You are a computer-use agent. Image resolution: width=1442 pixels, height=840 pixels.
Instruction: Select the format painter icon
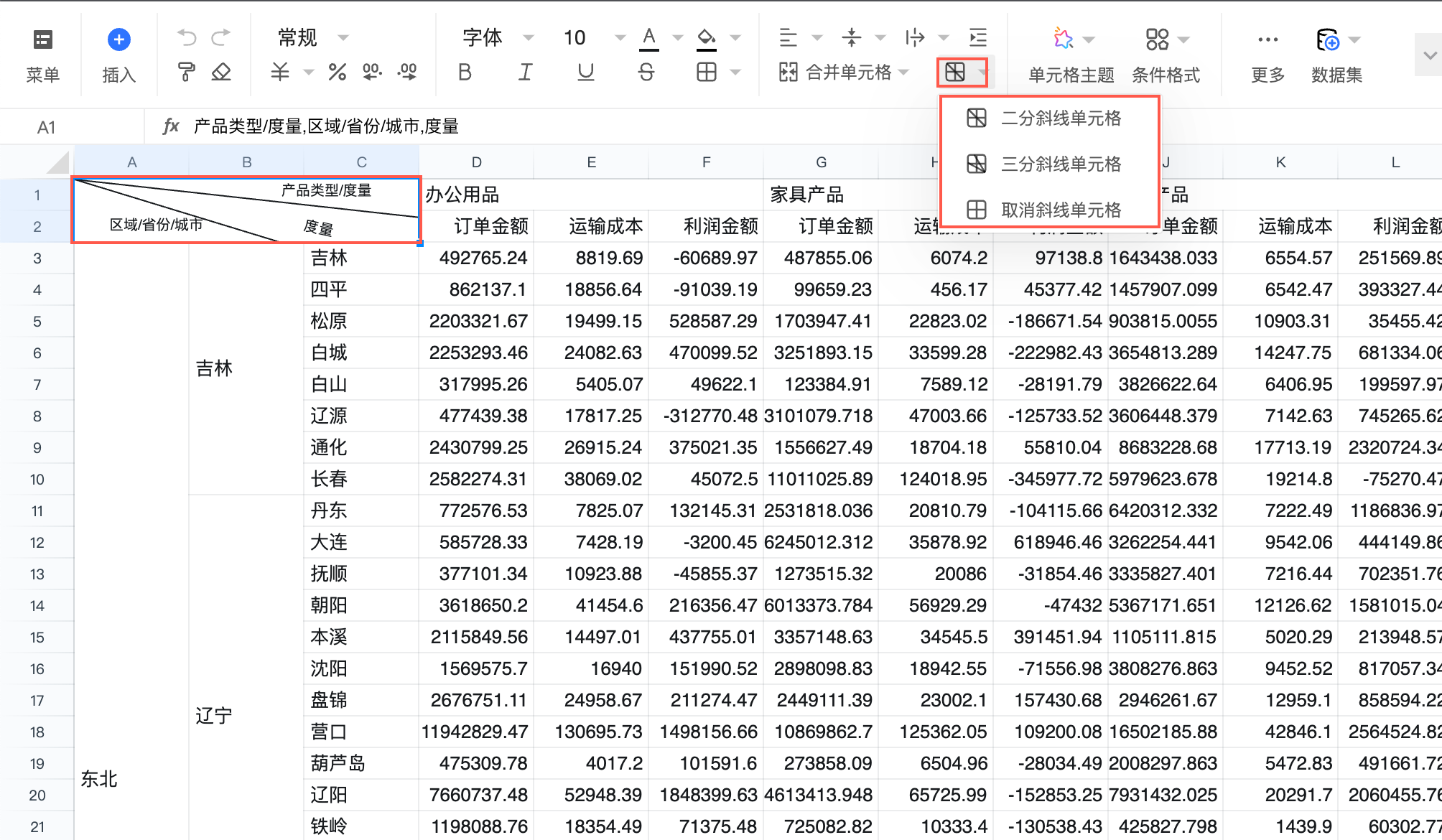coord(186,72)
